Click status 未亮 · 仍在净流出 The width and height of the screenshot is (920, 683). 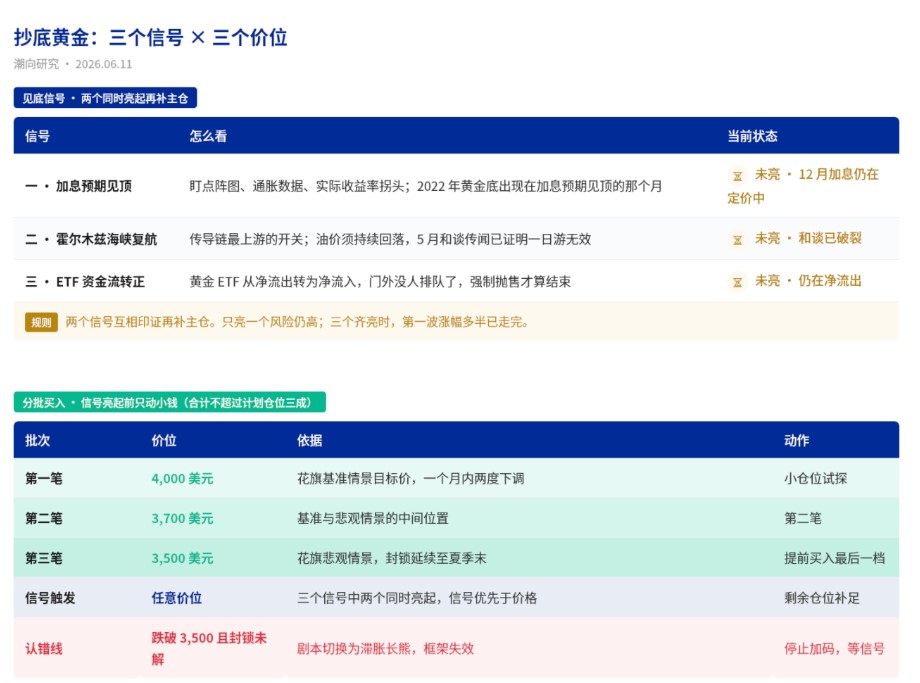[794, 281]
